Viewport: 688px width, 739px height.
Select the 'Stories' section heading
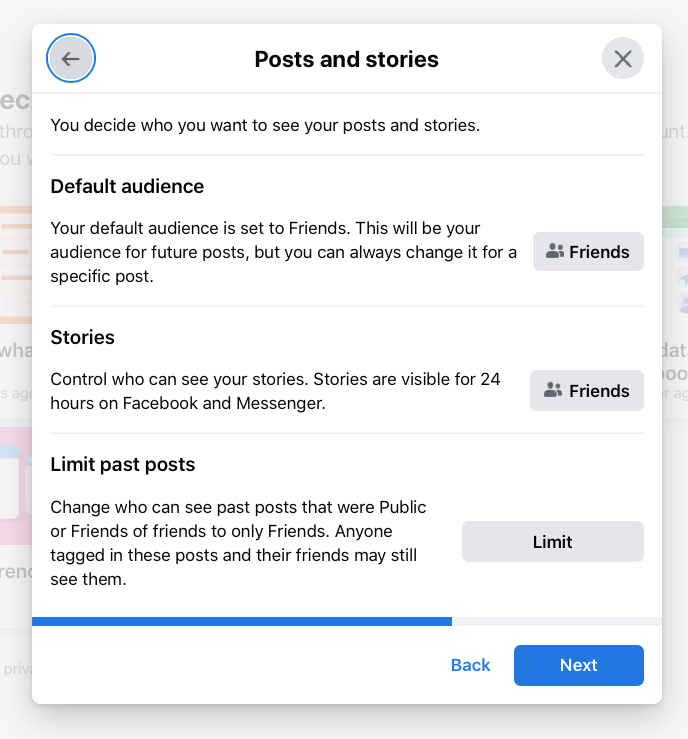[83, 338]
